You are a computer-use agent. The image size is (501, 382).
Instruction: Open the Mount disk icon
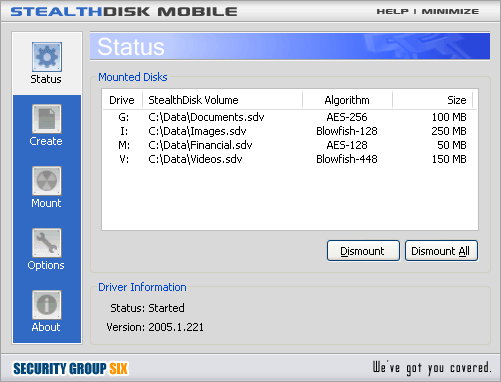pyautogui.click(x=47, y=181)
